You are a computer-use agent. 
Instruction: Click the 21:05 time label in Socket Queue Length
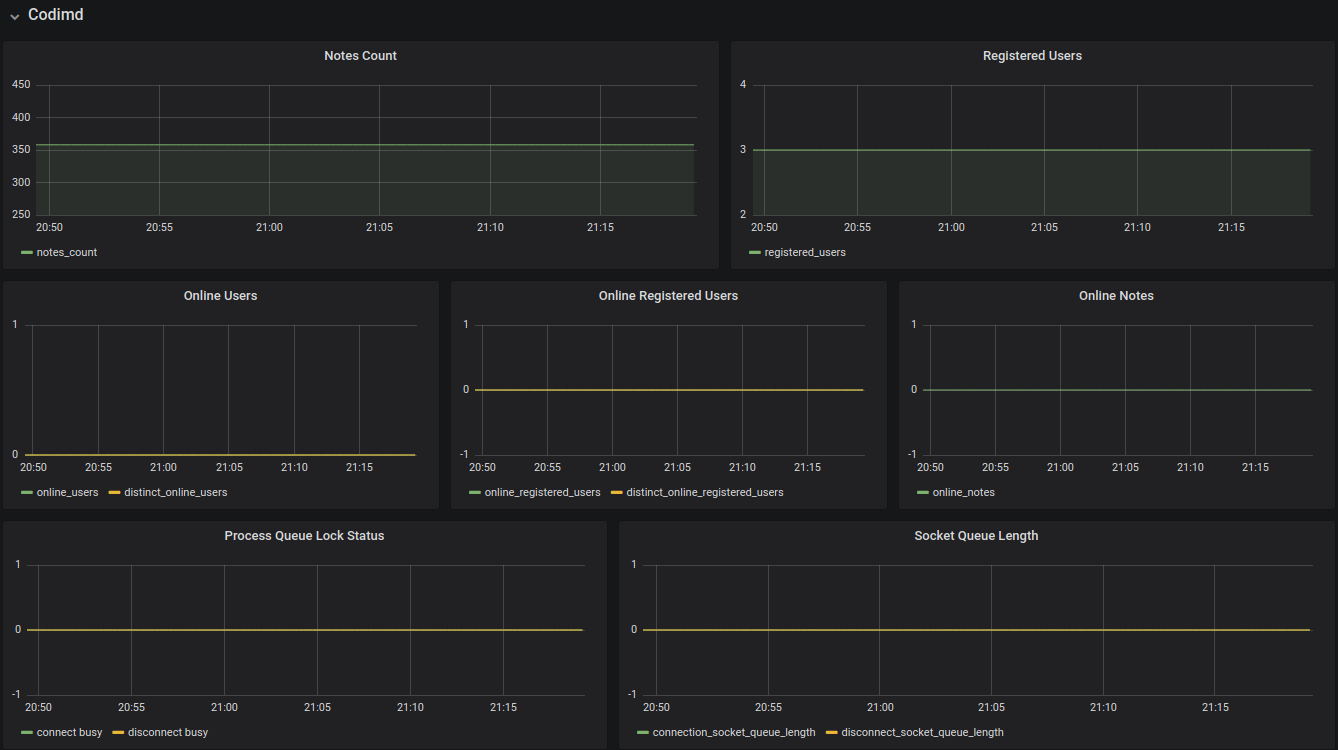pyautogui.click(x=991, y=708)
